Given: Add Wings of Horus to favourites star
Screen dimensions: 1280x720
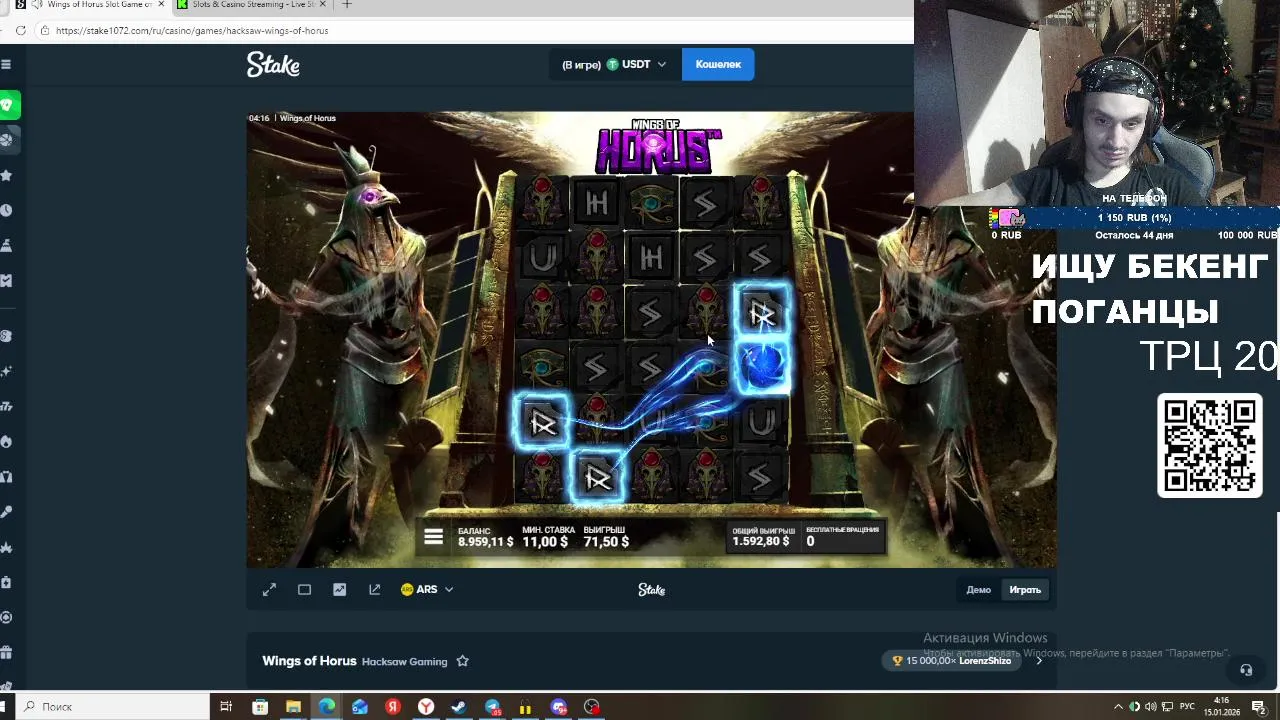Looking at the screenshot, I should coord(462,661).
